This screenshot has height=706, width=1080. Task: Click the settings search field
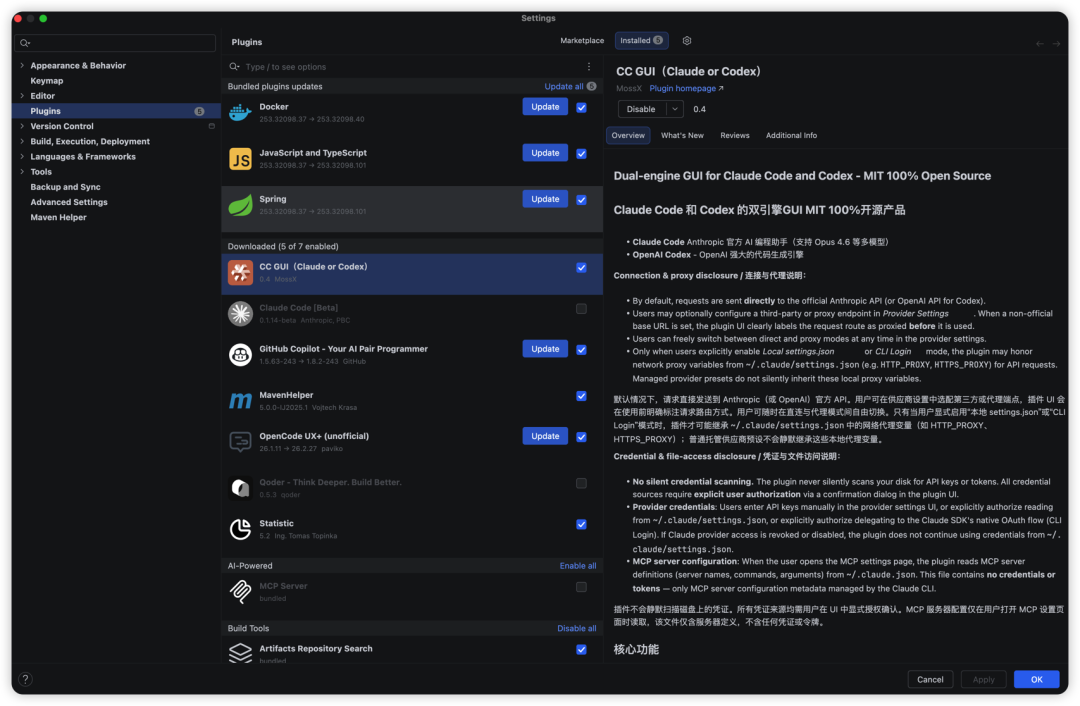(115, 43)
